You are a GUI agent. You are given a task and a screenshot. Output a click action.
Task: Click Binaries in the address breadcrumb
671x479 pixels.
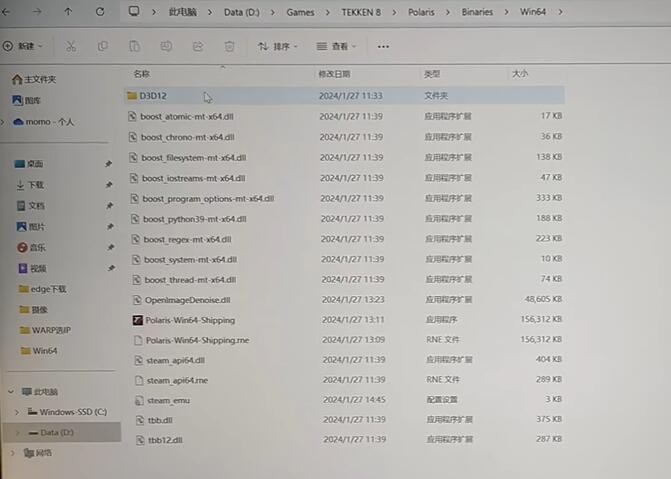tap(477, 12)
